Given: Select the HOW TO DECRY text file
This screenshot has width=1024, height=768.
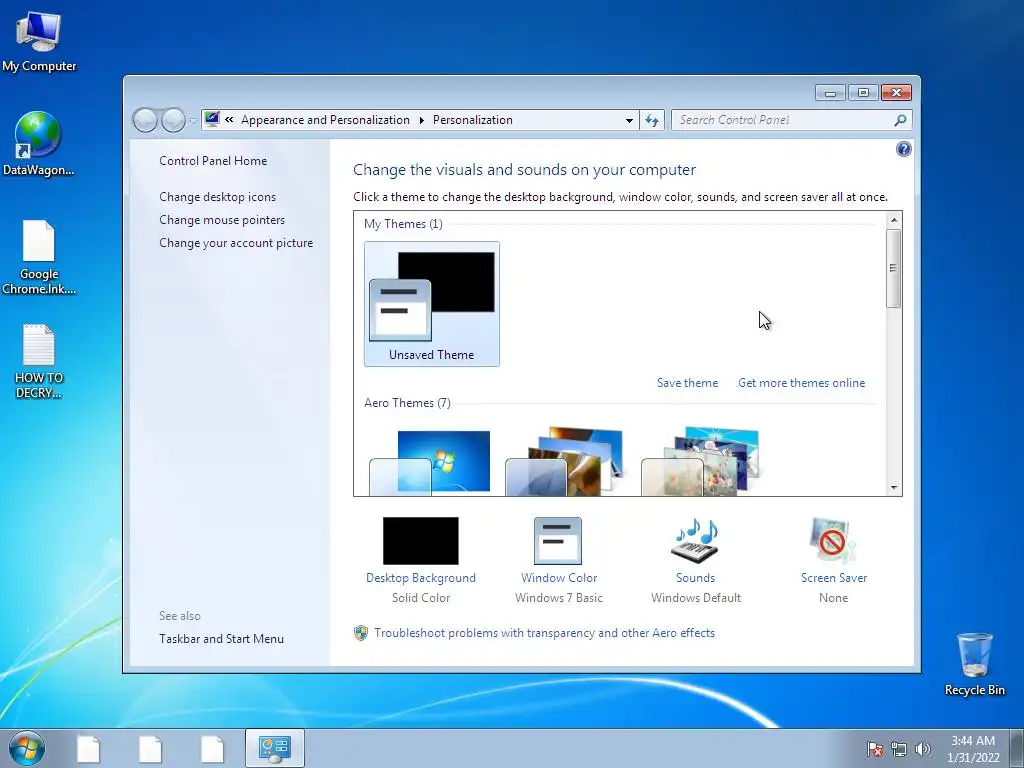Looking at the screenshot, I should (x=39, y=361).
